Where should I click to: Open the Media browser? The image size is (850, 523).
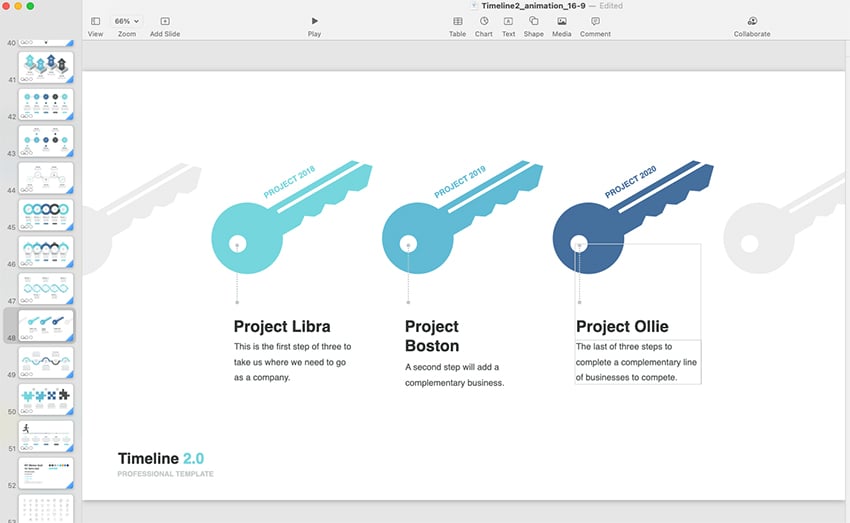click(562, 21)
